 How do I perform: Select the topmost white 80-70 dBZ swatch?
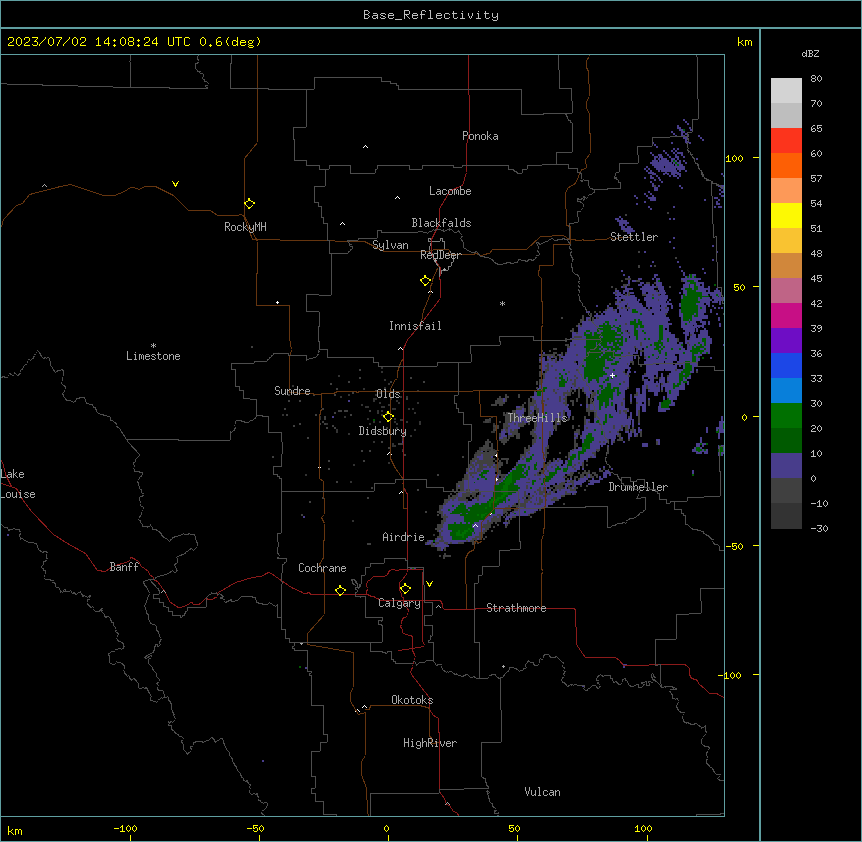coord(786,91)
